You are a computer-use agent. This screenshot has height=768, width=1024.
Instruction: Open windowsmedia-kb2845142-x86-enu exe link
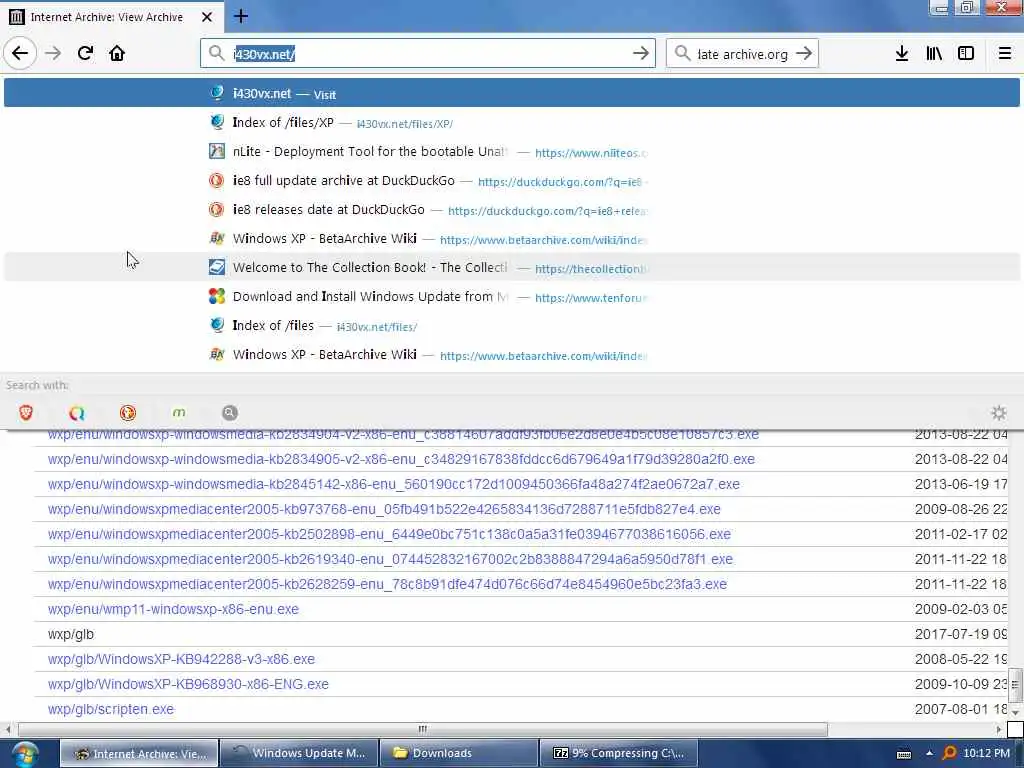(394, 484)
